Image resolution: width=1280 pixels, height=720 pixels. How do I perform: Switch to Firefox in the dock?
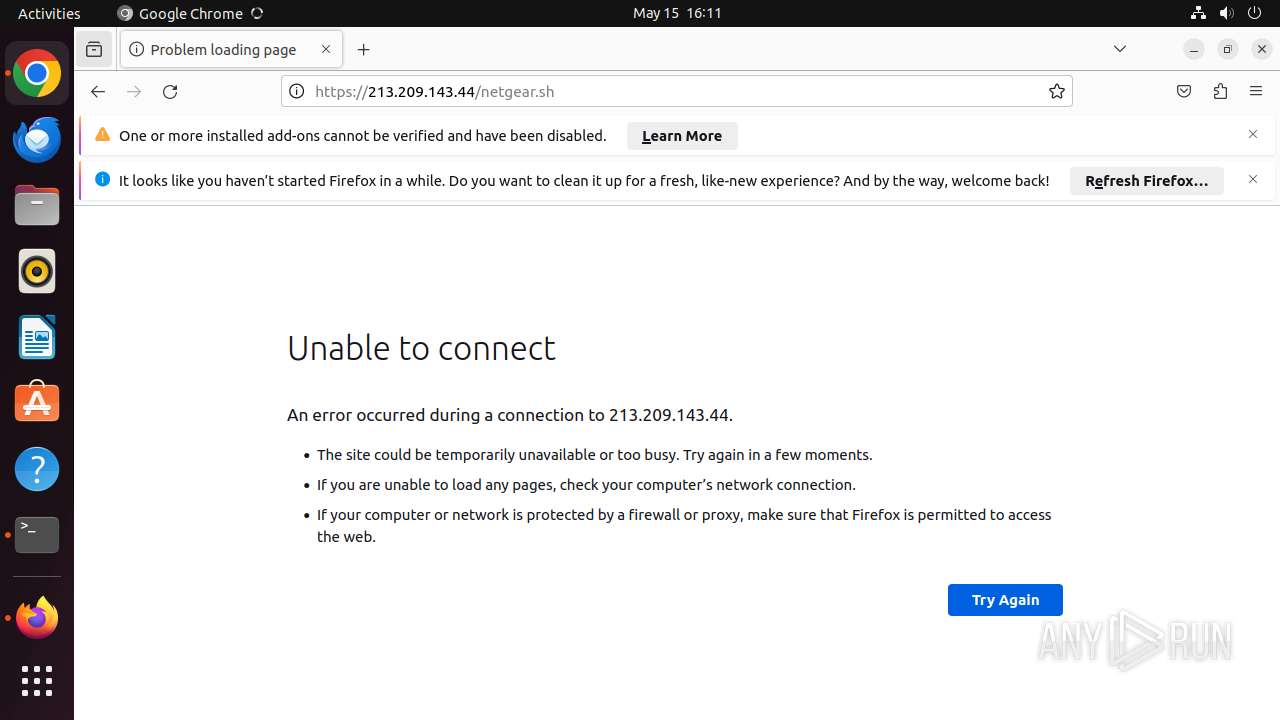37,617
